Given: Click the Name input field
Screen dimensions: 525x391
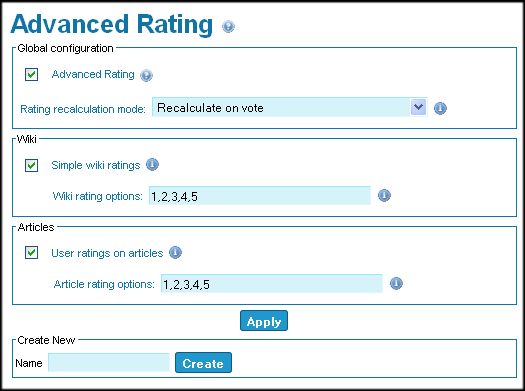Looking at the screenshot, I should point(109,363).
